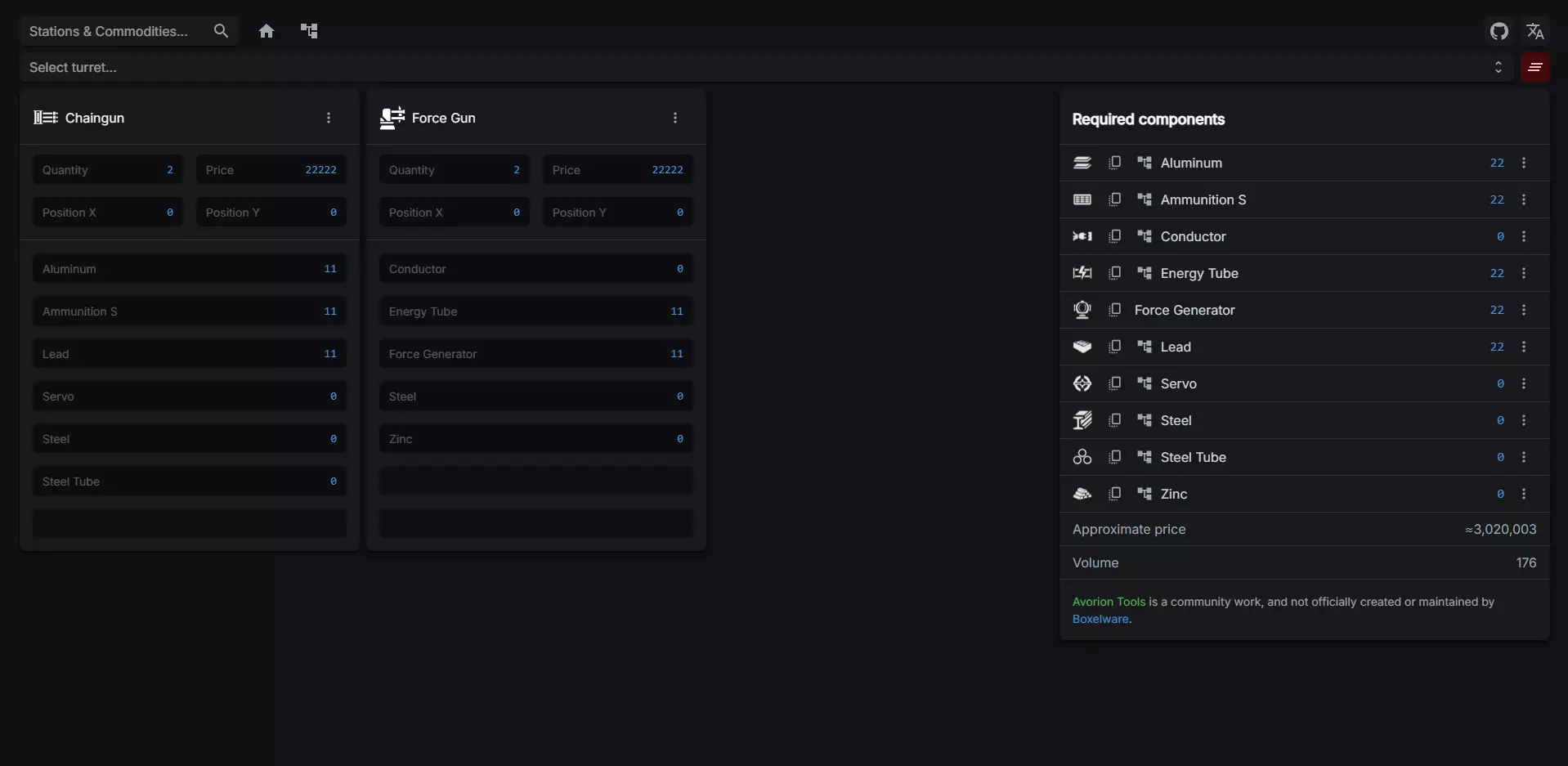The image size is (1568, 766).
Task: Open options menu for Lead component
Action: (x=1524, y=347)
